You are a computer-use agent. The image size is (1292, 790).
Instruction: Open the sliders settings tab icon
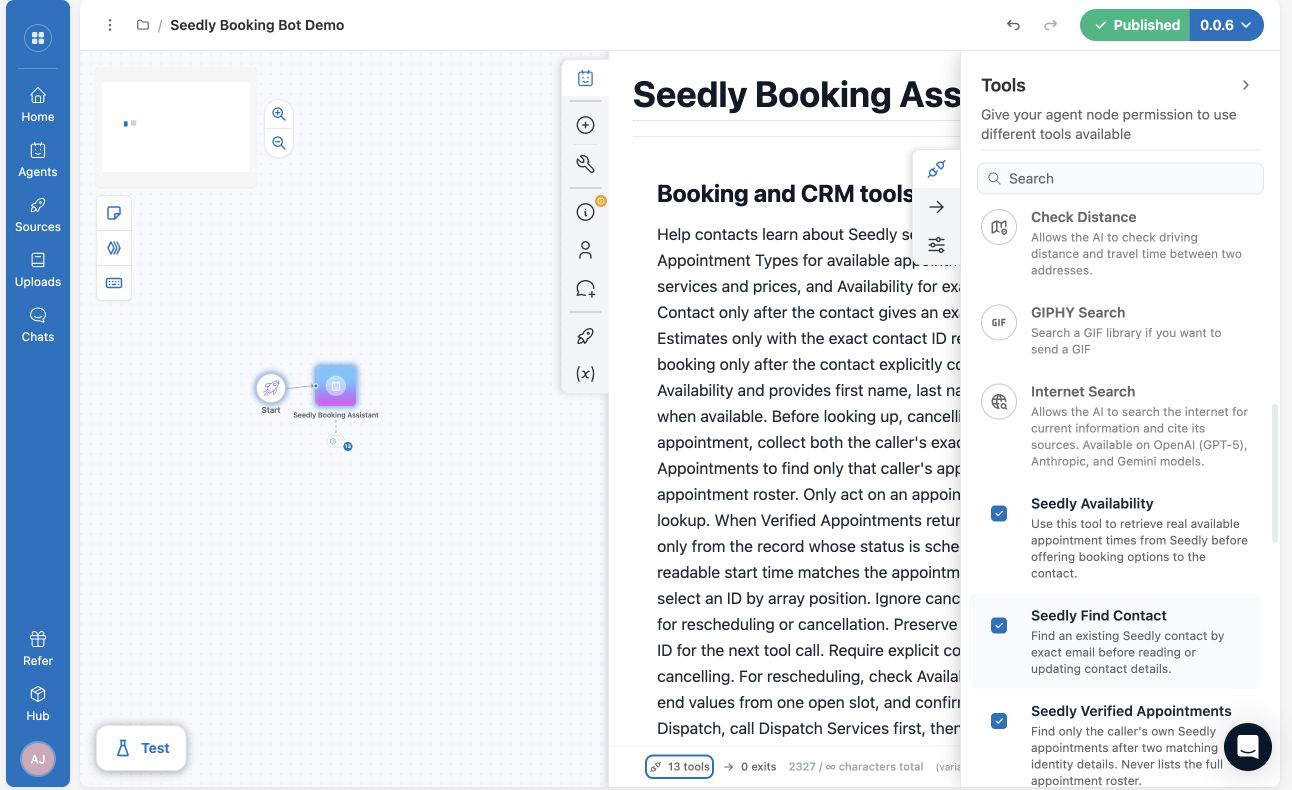click(937, 245)
